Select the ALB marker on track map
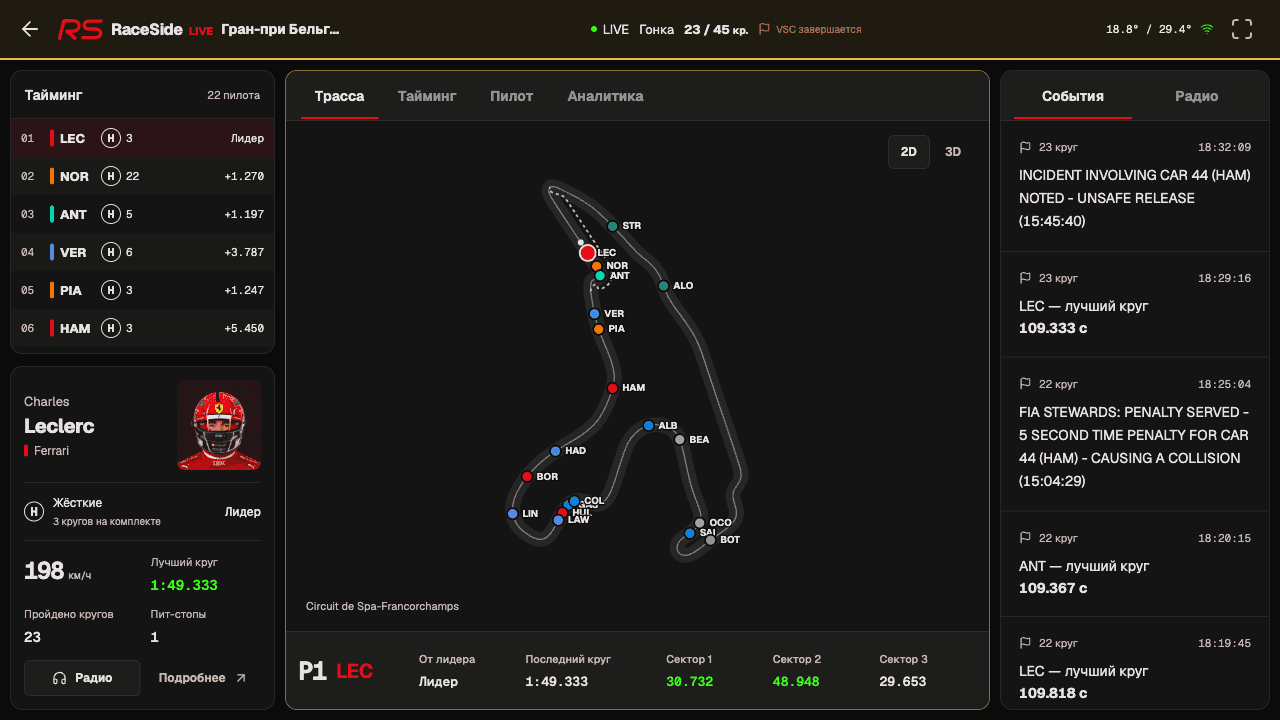The width and height of the screenshot is (1280, 720). (x=648, y=426)
